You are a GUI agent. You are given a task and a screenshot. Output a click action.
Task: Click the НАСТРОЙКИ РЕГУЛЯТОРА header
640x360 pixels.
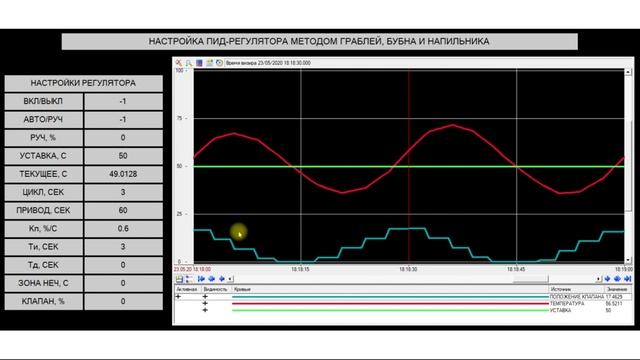coord(83,83)
